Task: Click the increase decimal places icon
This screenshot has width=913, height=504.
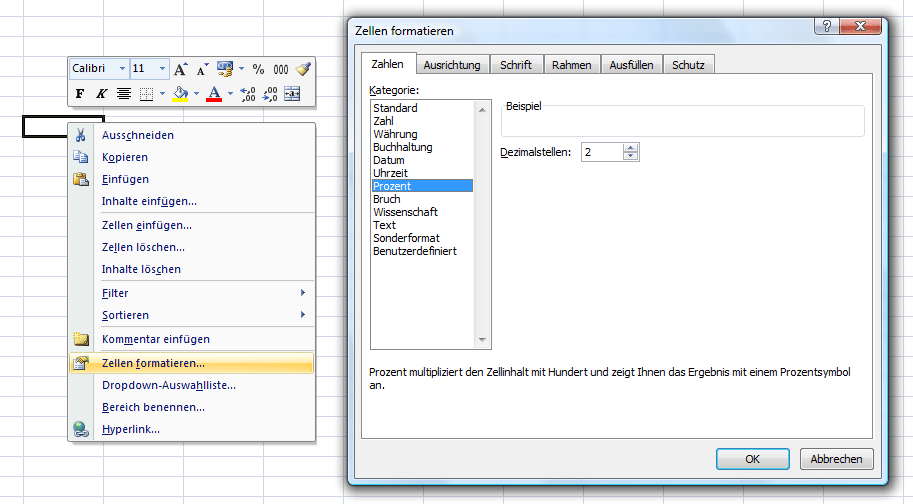Action: tap(248, 94)
